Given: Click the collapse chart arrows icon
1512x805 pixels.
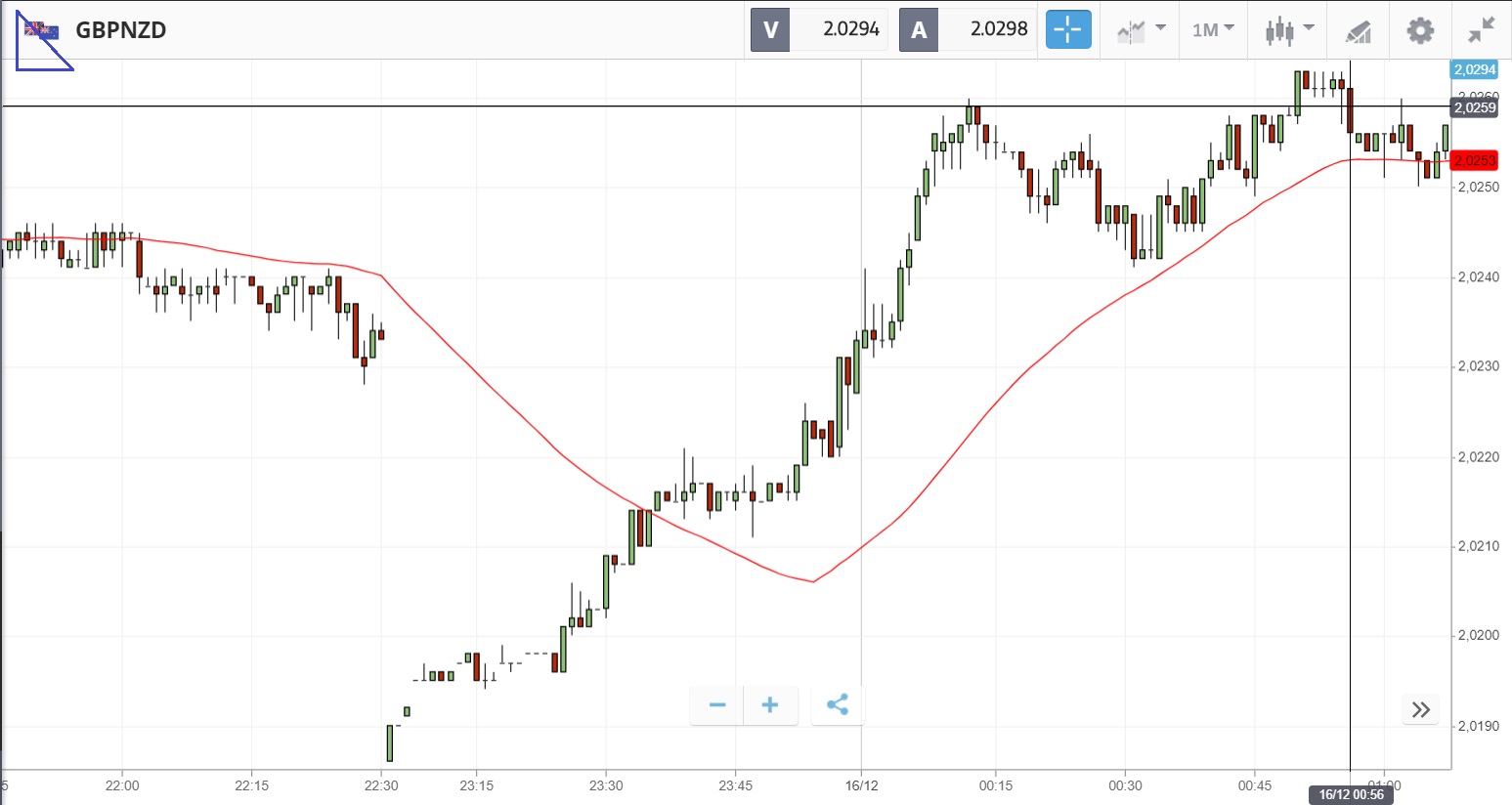Looking at the screenshot, I should click(1481, 30).
